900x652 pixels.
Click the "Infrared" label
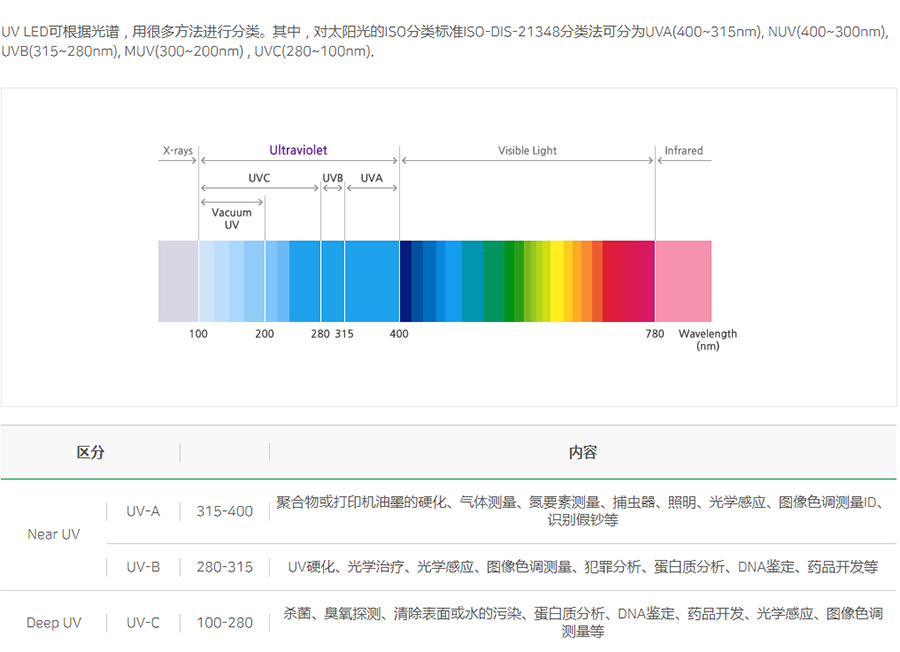(x=684, y=150)
